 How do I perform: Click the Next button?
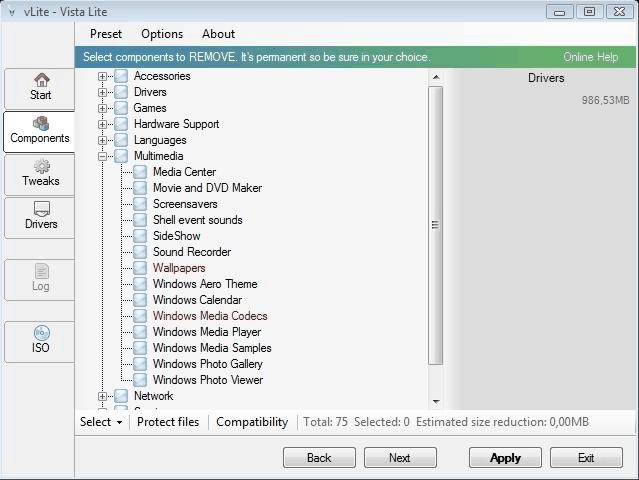400,458
